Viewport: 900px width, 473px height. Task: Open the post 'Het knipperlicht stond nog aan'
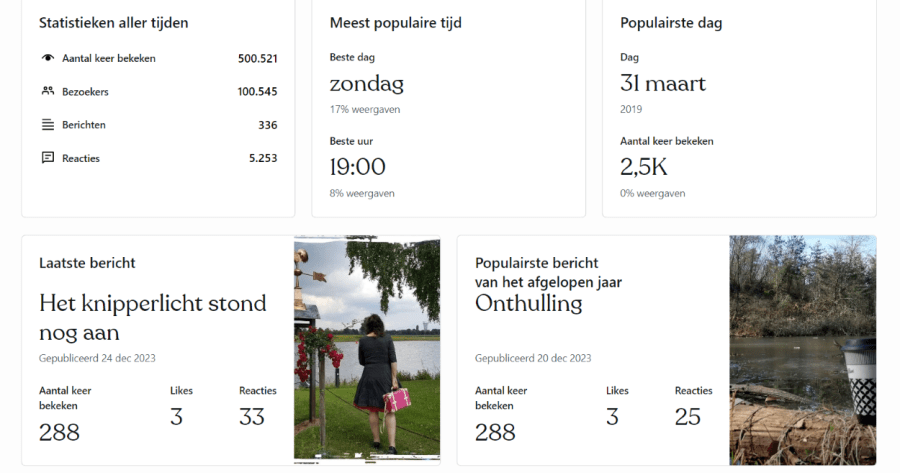[152, 316]
